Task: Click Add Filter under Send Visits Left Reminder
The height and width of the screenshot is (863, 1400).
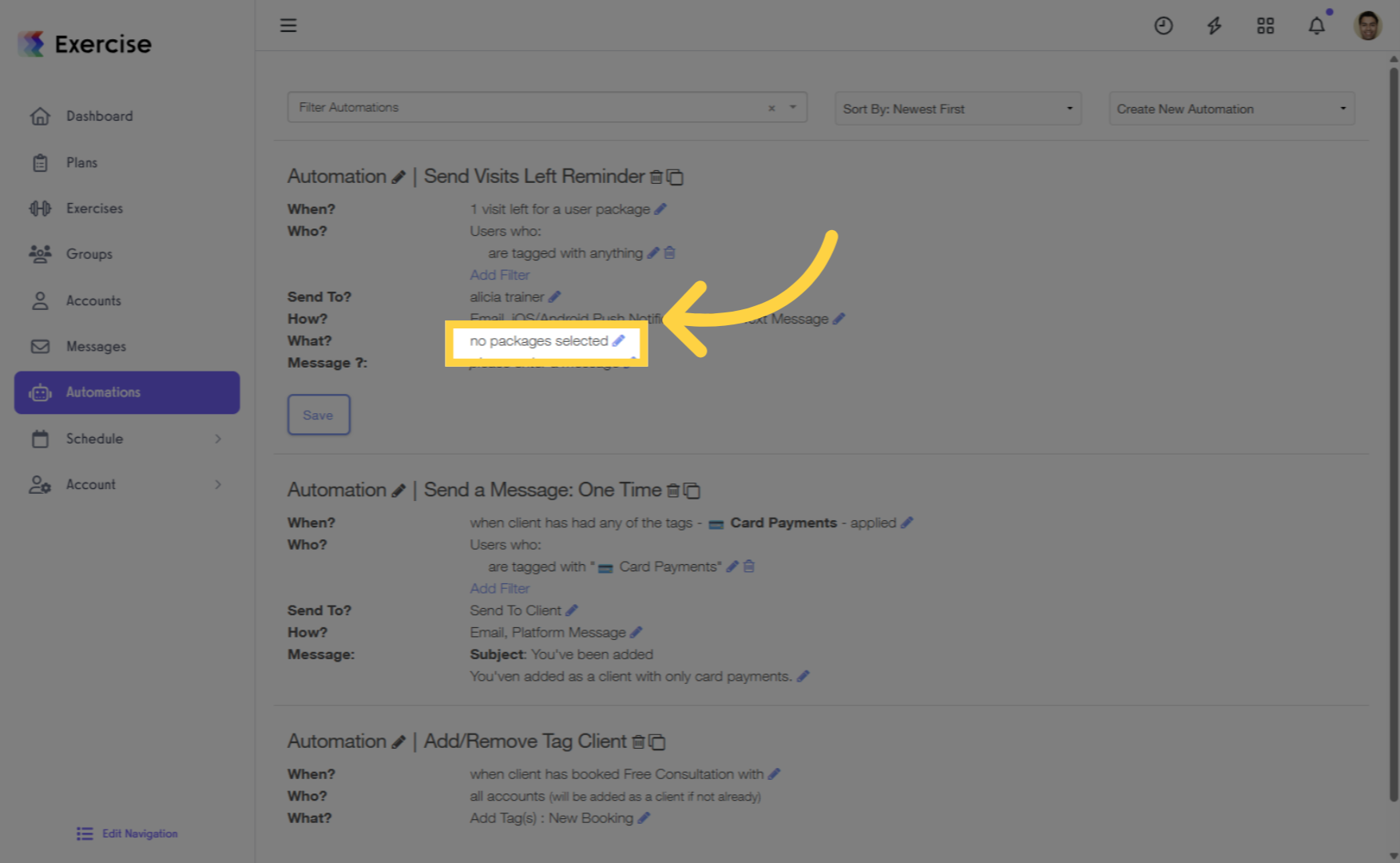Action: [x=500, y=275]
